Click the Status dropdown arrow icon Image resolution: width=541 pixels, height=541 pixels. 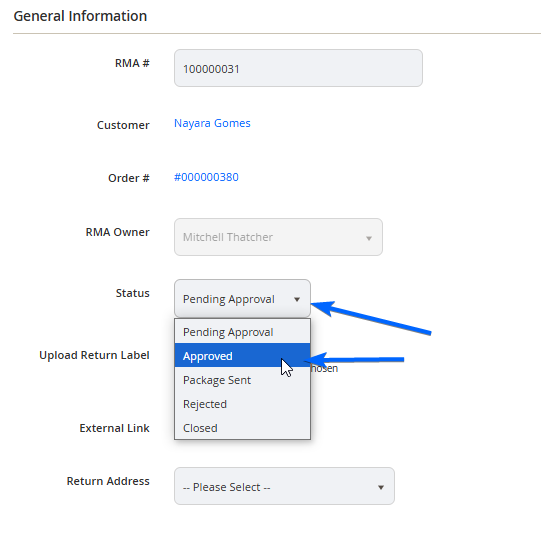[297, 299]
